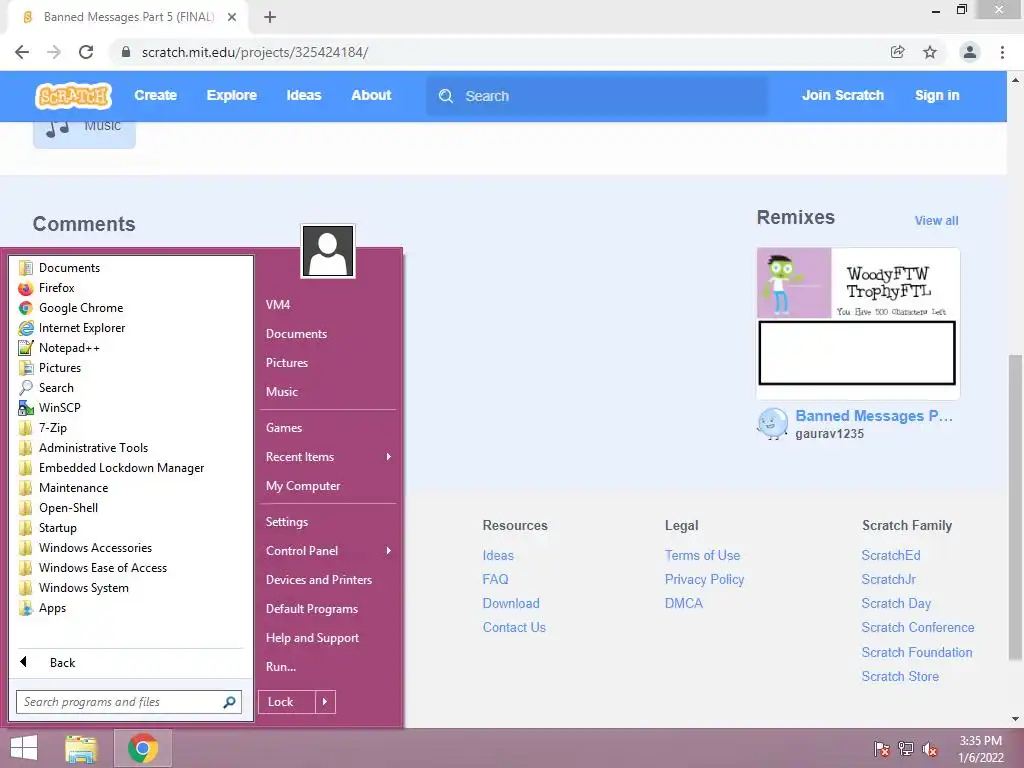This screenshot has height=768, width=1024.
Task: Click Explore in Scratch navigation
Action: 232,95
